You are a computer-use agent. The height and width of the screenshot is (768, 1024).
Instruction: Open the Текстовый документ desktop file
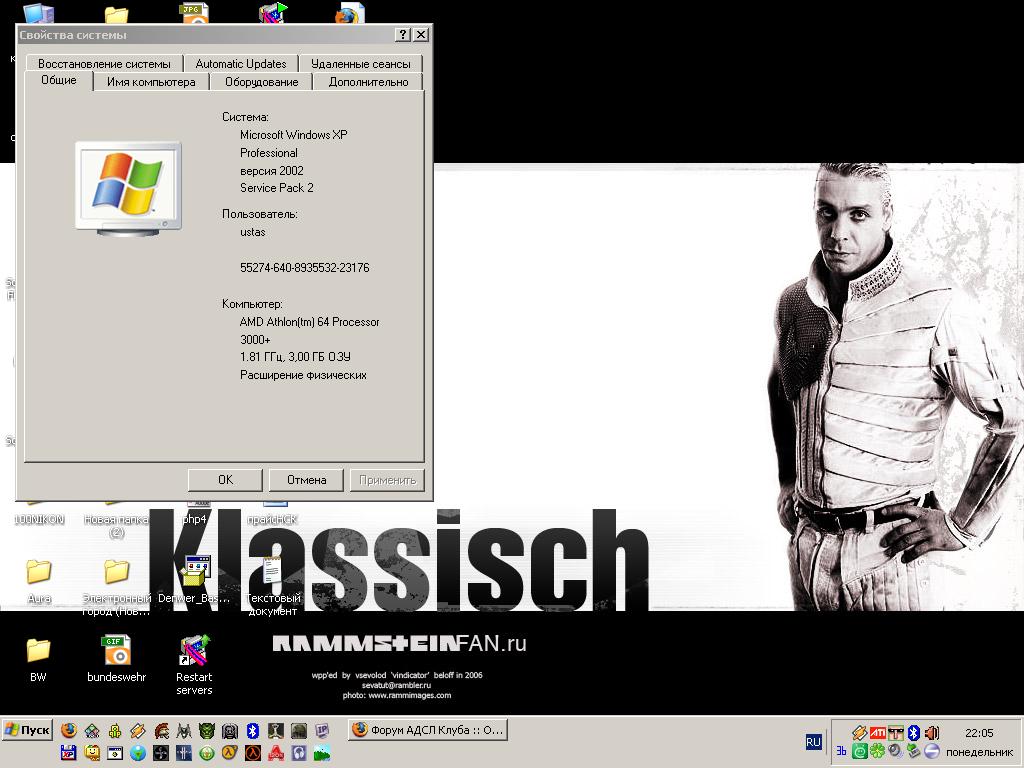pyautogui.click(x=272, y=574)
